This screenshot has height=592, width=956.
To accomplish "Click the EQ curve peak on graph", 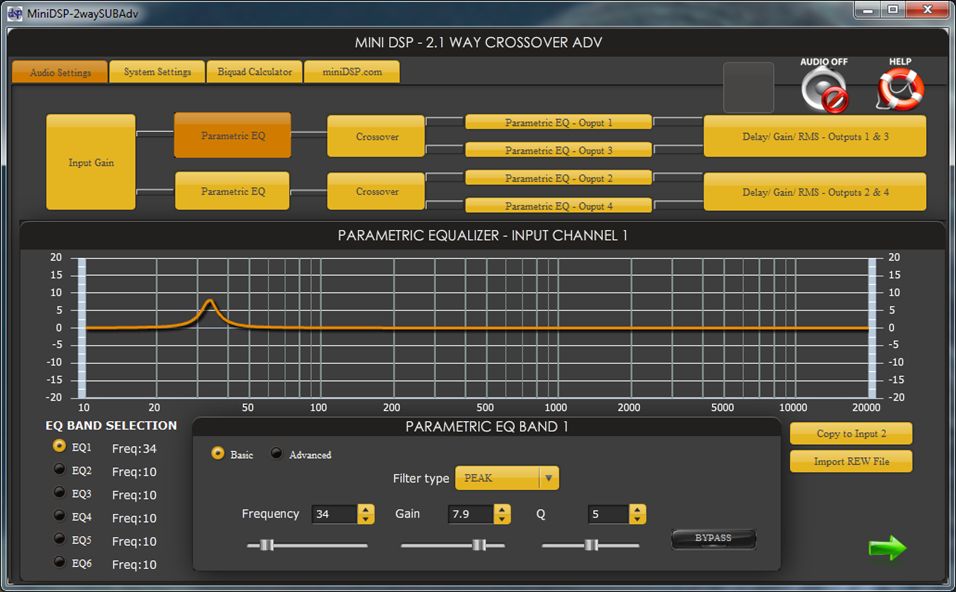I will (x=210, y=301).
